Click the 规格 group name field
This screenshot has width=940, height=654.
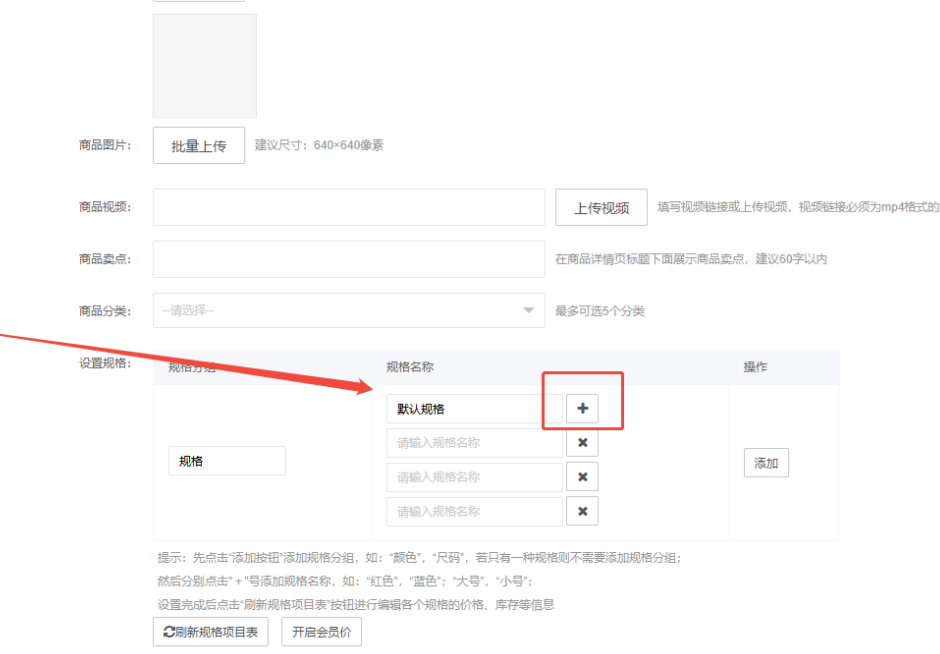tap(227, 461)
